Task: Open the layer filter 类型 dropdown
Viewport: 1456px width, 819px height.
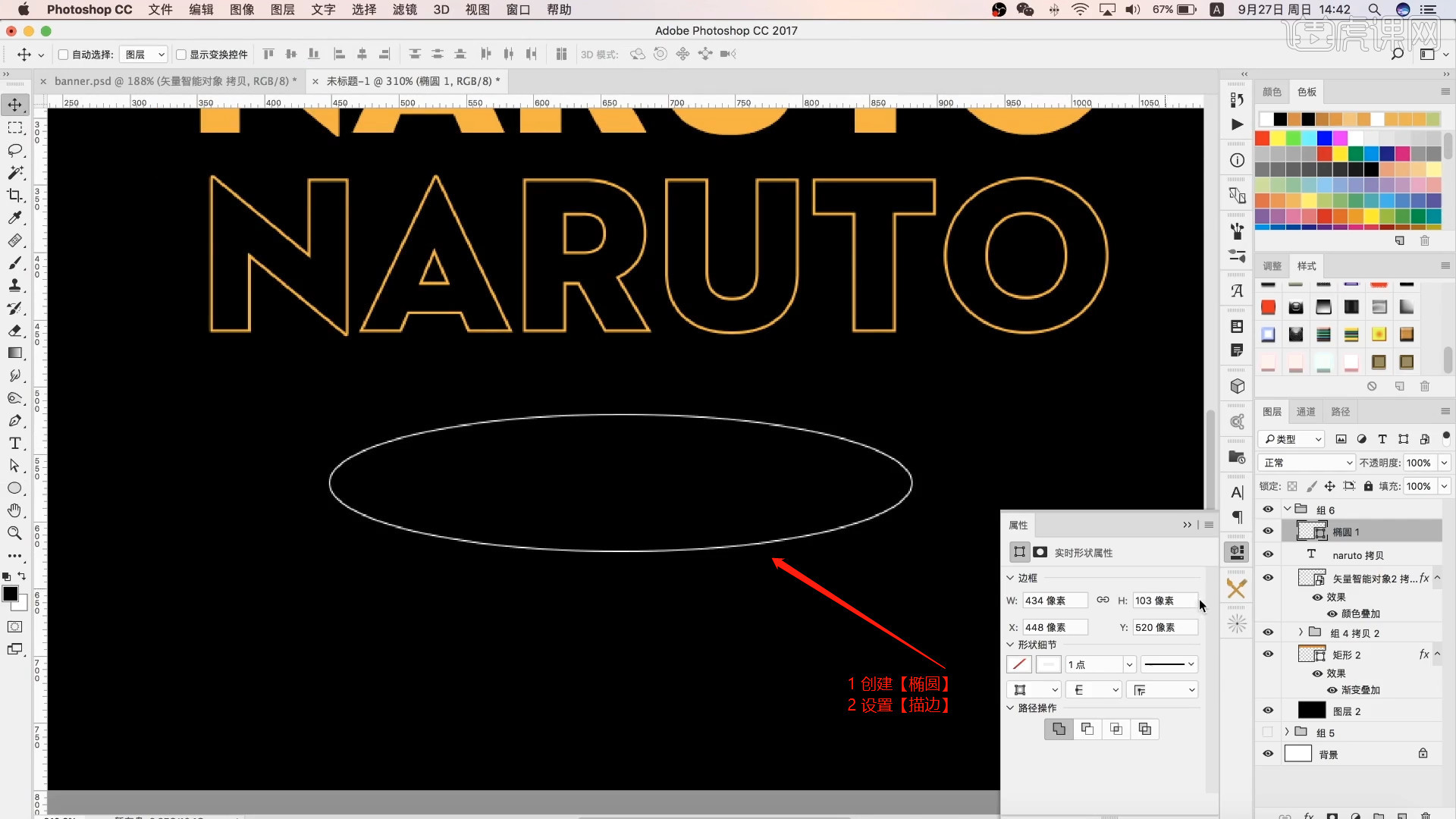Action: pos(1291,439)
